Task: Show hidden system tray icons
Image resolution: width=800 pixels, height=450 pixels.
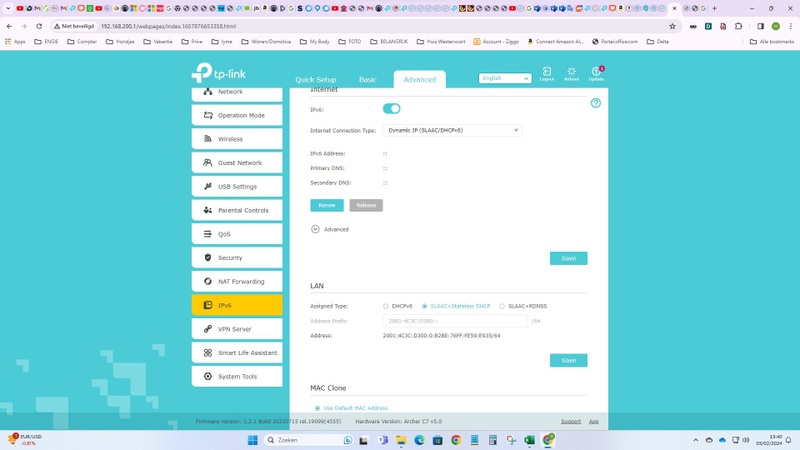Action: (695, 440)
